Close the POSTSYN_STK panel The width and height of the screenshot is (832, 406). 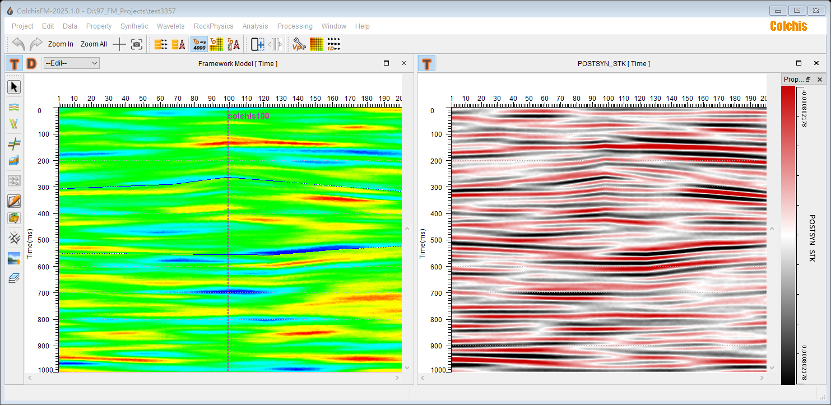816,63
